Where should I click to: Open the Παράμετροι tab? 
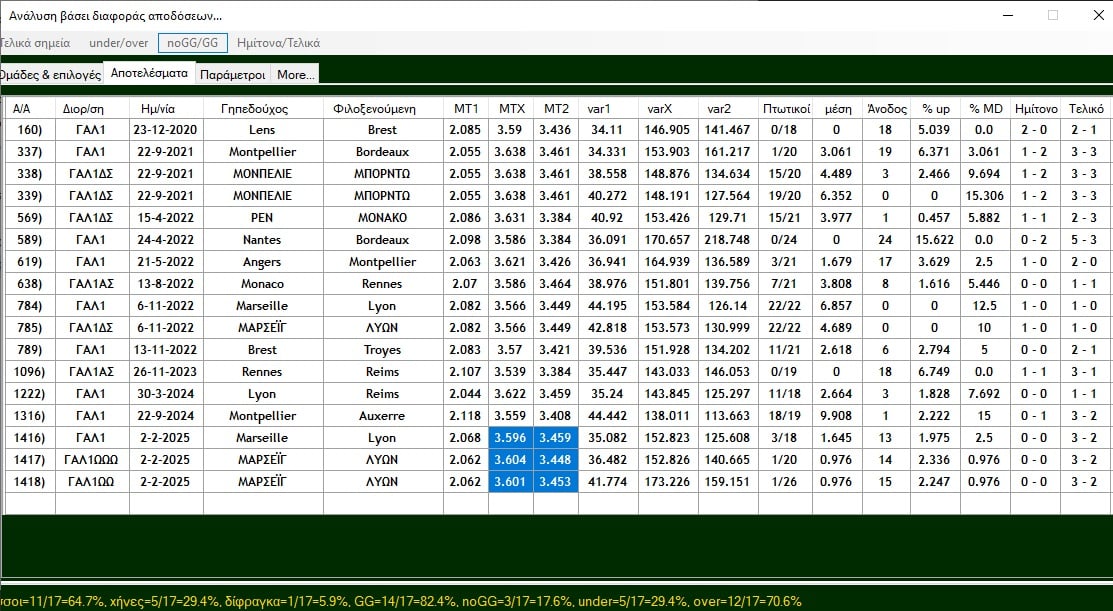pyautogui.click(x=232, y=74)
